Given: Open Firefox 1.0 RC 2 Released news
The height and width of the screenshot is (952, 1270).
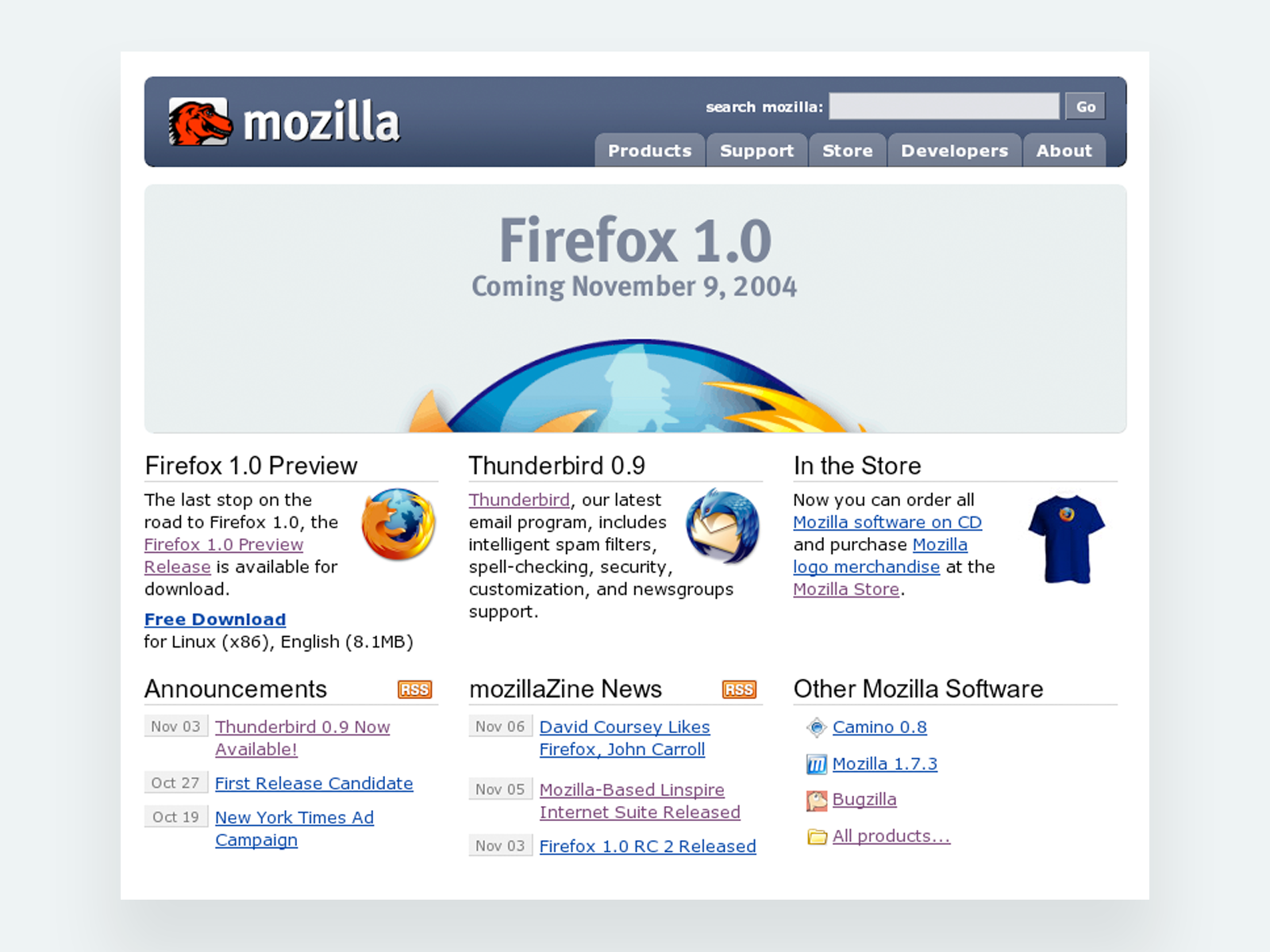Looking at the screenshot, I should 648,846.
